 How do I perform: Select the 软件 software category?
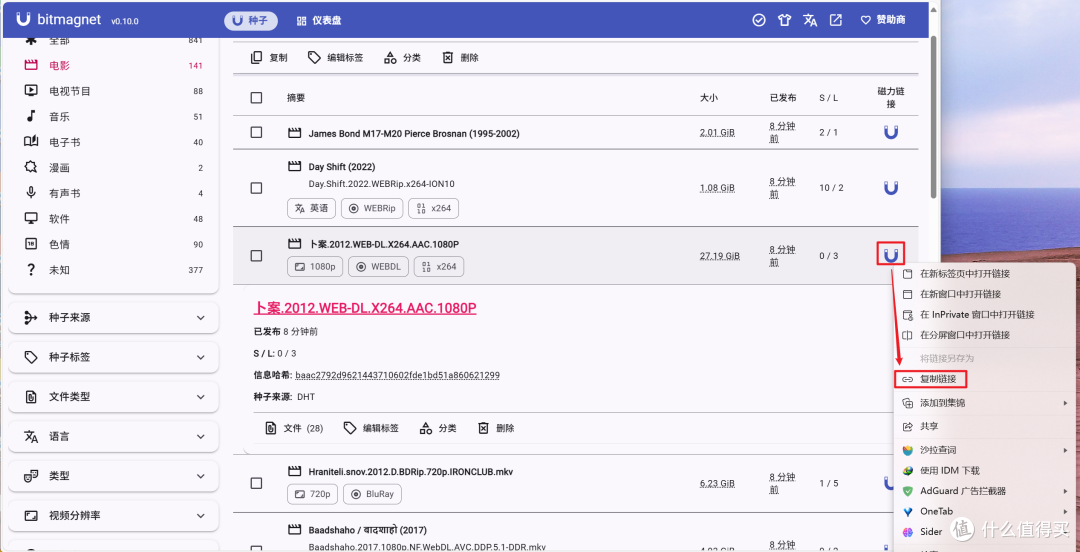coord(114,219)
